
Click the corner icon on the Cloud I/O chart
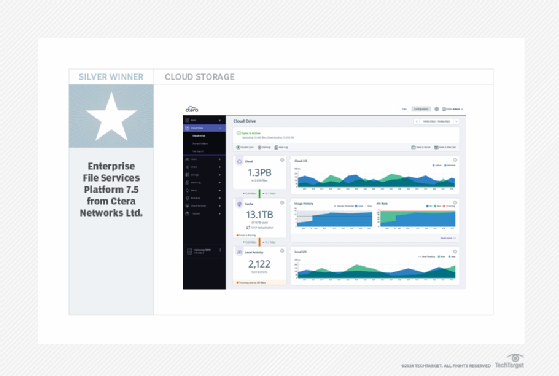pyautogui.click(x=455, y=160)
